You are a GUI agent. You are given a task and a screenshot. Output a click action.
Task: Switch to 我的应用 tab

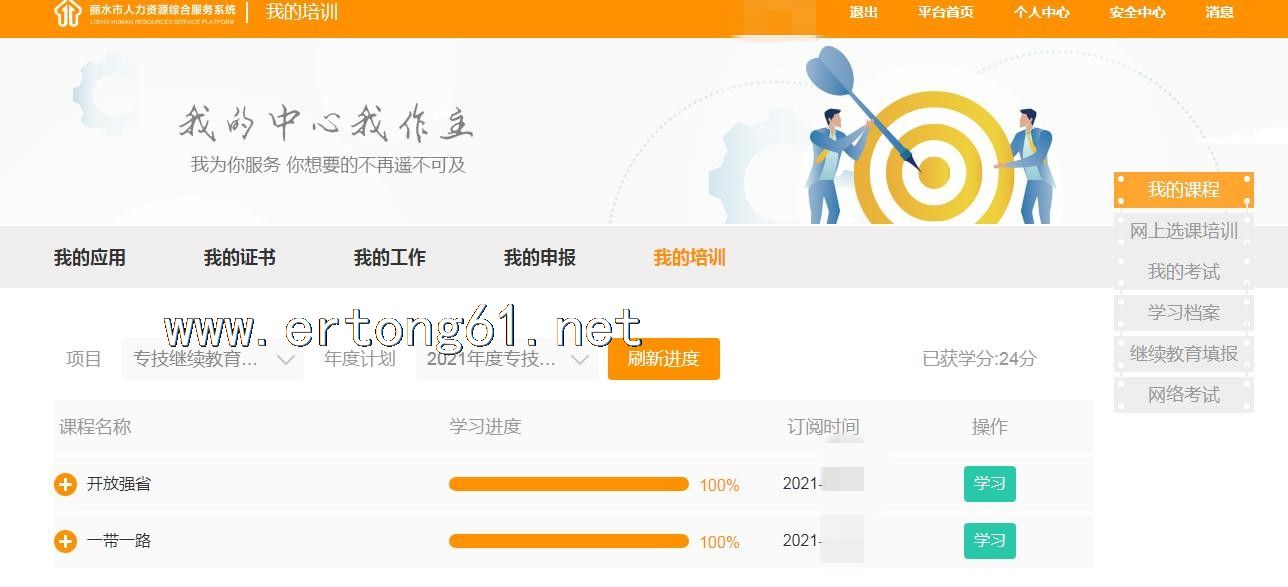[90, 258]
